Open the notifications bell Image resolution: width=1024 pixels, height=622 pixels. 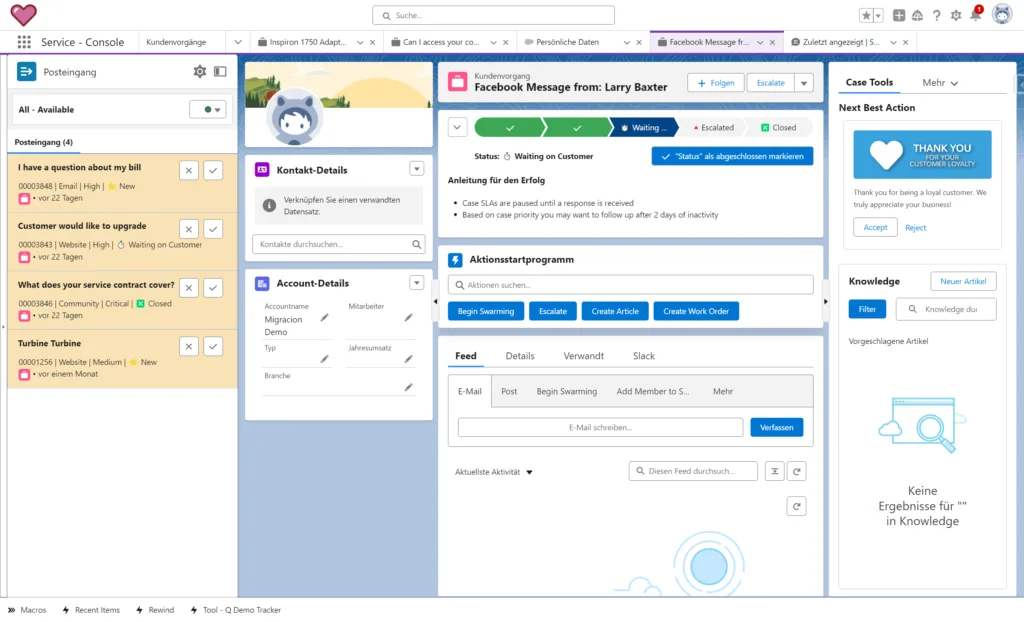975,15
